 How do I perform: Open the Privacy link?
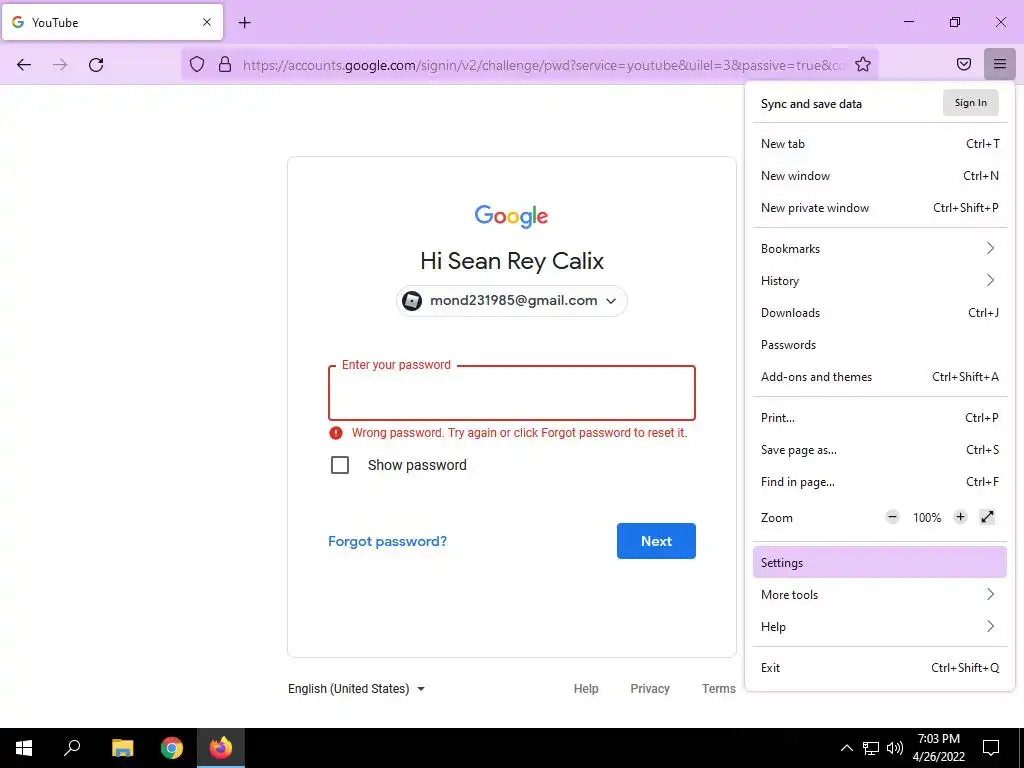(x=650, y=688)
